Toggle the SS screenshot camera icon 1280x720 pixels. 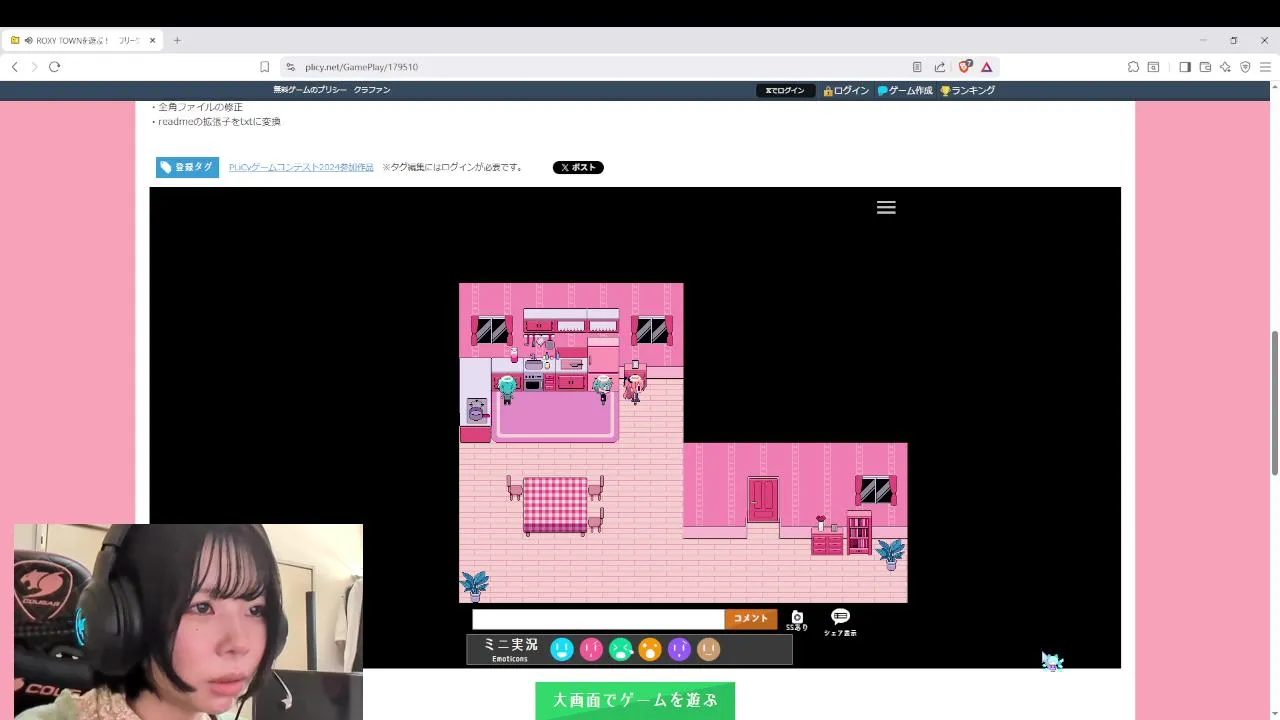click(x=797, y=621)
